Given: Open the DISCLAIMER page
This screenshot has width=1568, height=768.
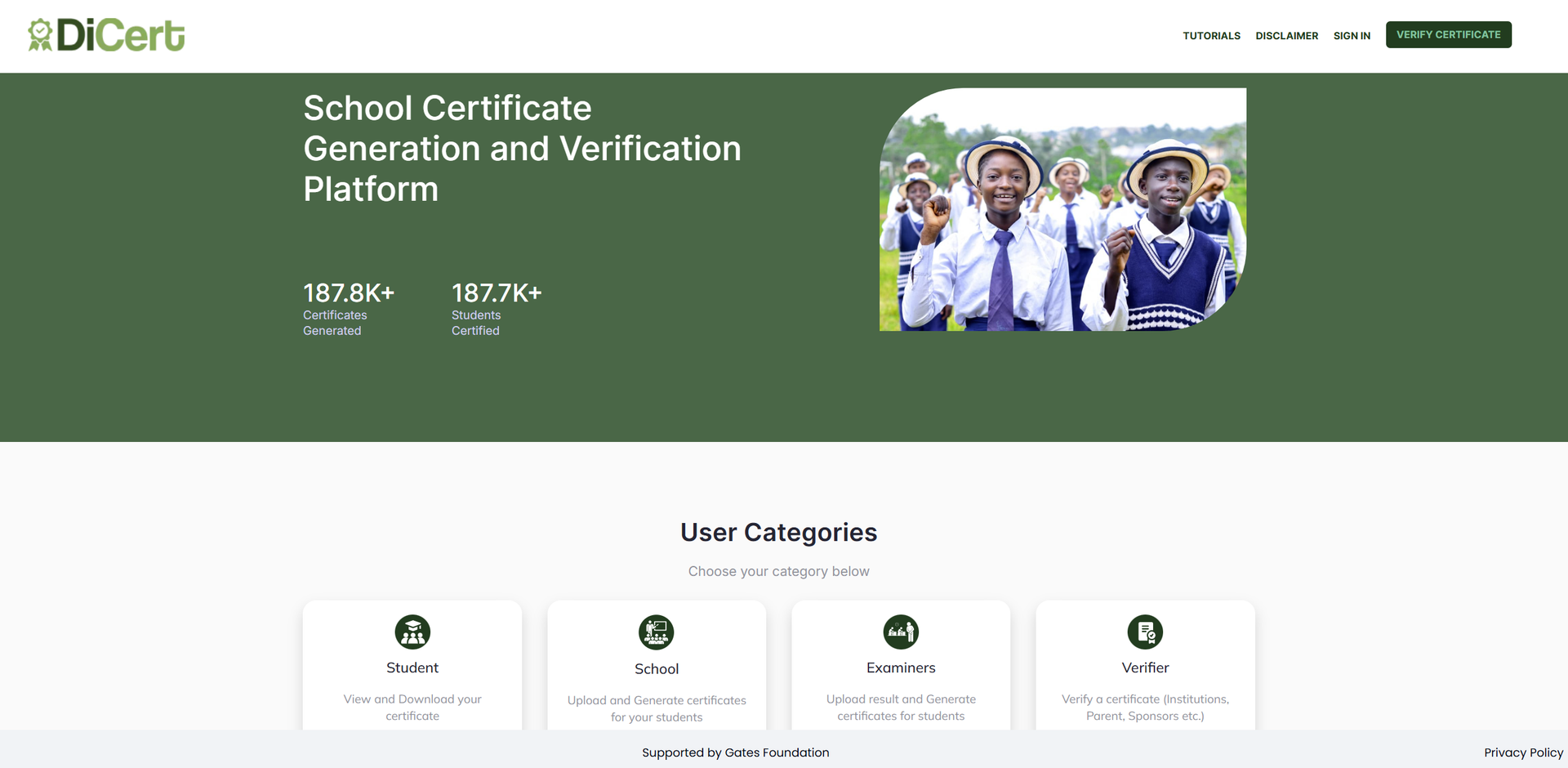Looking at the screenshot, I should tap(1287, 35).
